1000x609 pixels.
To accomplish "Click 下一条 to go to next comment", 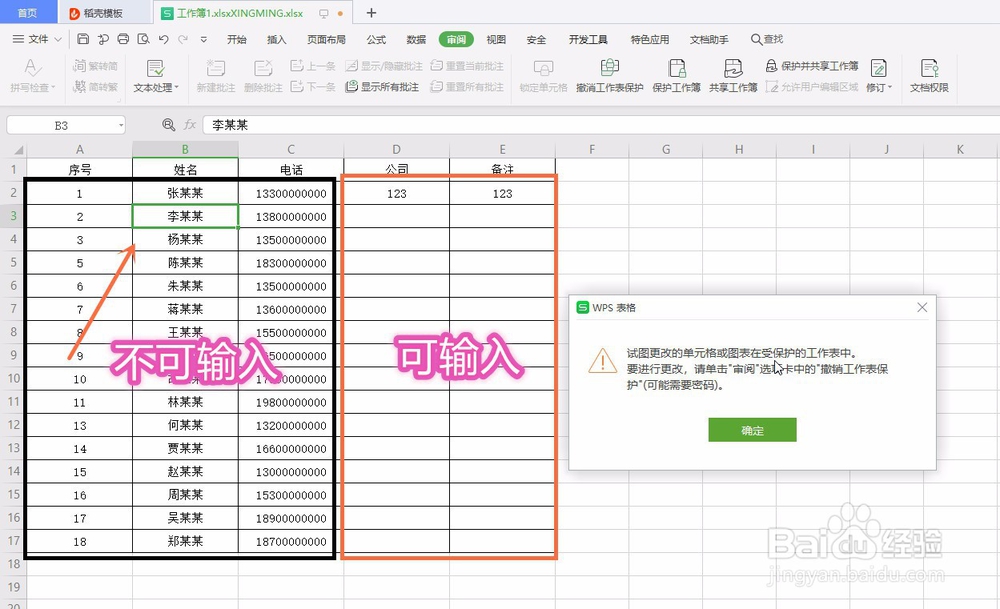I will pos(316,86).
